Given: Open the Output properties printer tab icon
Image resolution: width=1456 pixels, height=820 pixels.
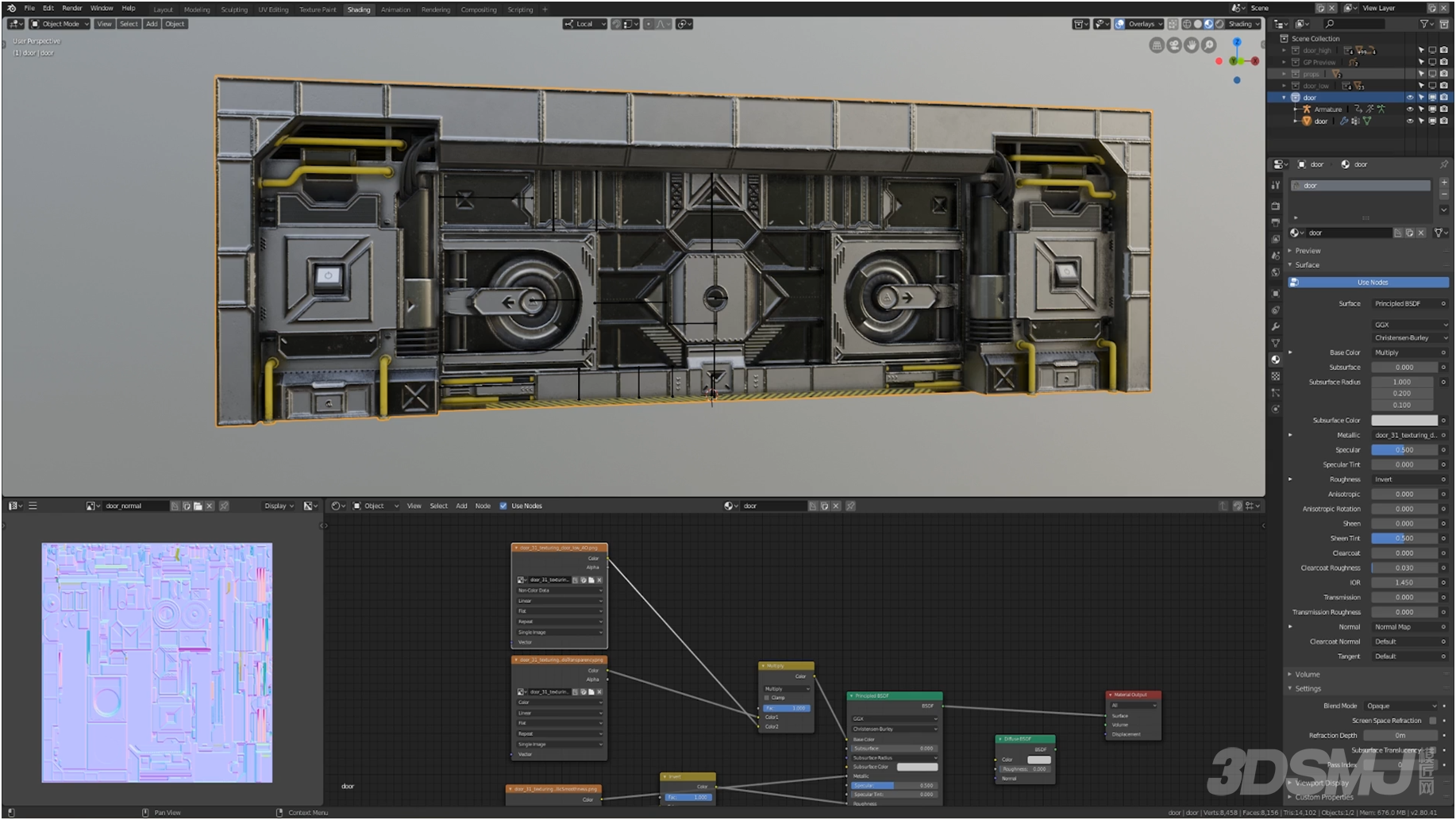Looking at the screenshot, I should click(x=1275, y=222).
